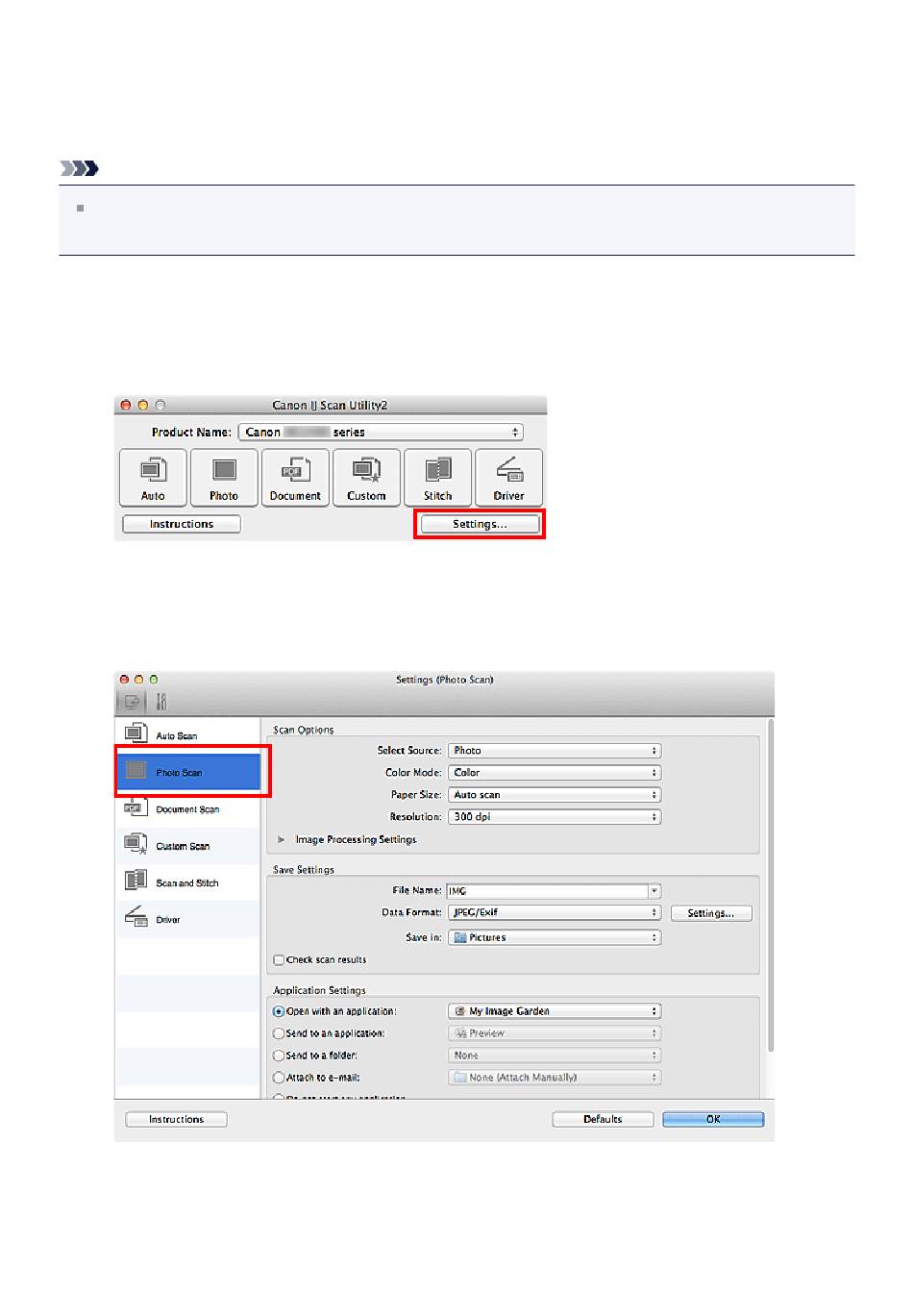Open the Select Source dropdown

555,751
